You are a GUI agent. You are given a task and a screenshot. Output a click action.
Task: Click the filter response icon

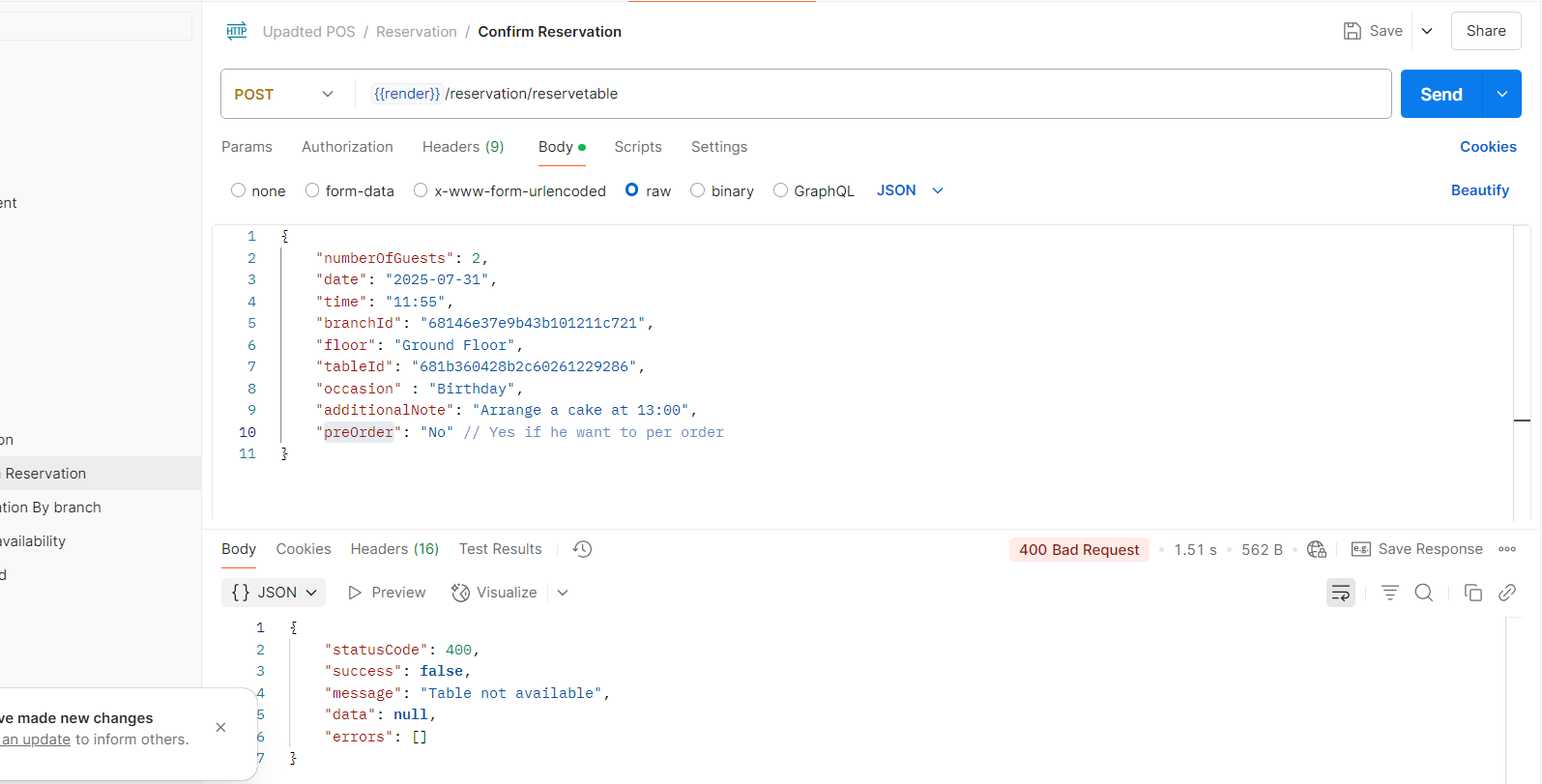click(1389, 593)
